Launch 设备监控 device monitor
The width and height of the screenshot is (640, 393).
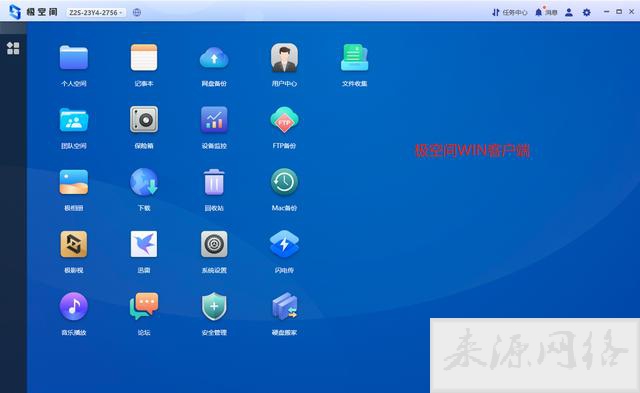[214, 120]
